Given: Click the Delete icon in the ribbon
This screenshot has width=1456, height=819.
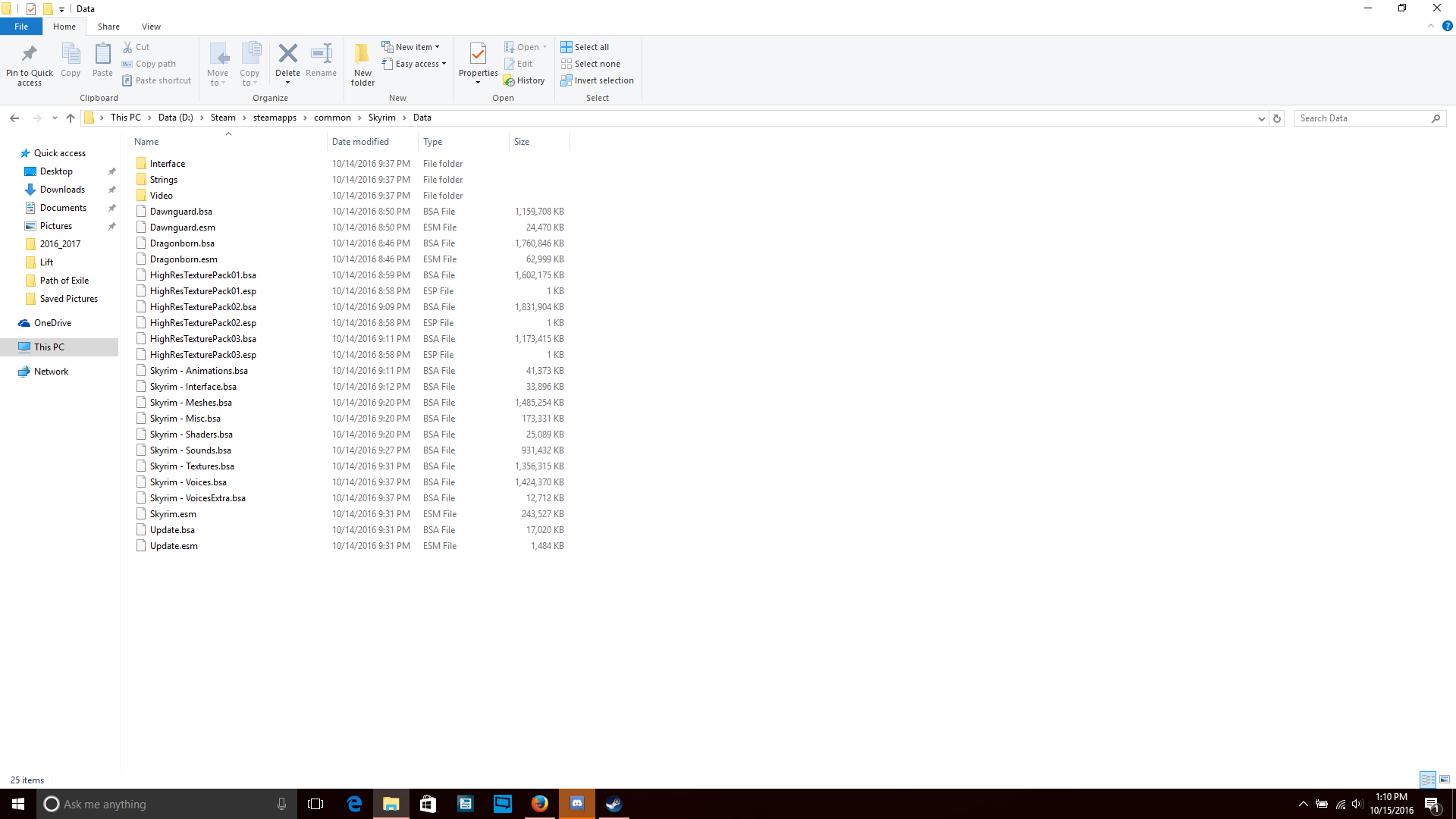Looking at the screenshot, I should 287,55.
